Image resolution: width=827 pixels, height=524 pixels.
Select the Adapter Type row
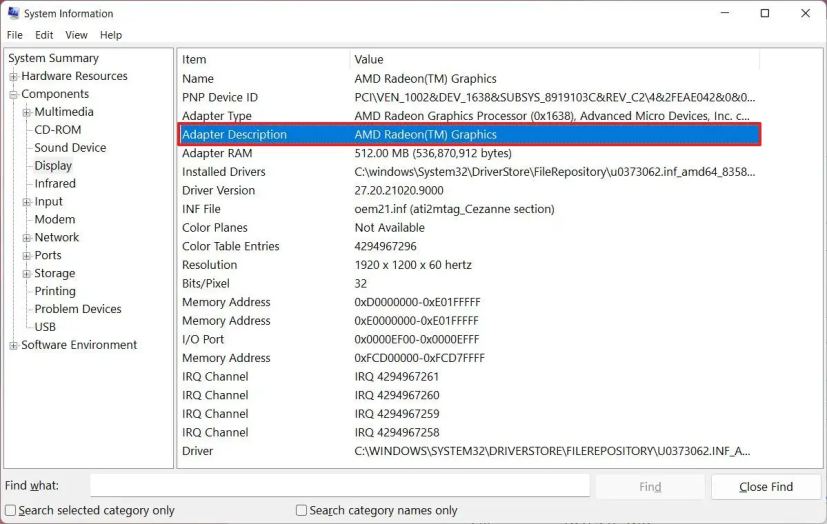coord(469,116)
